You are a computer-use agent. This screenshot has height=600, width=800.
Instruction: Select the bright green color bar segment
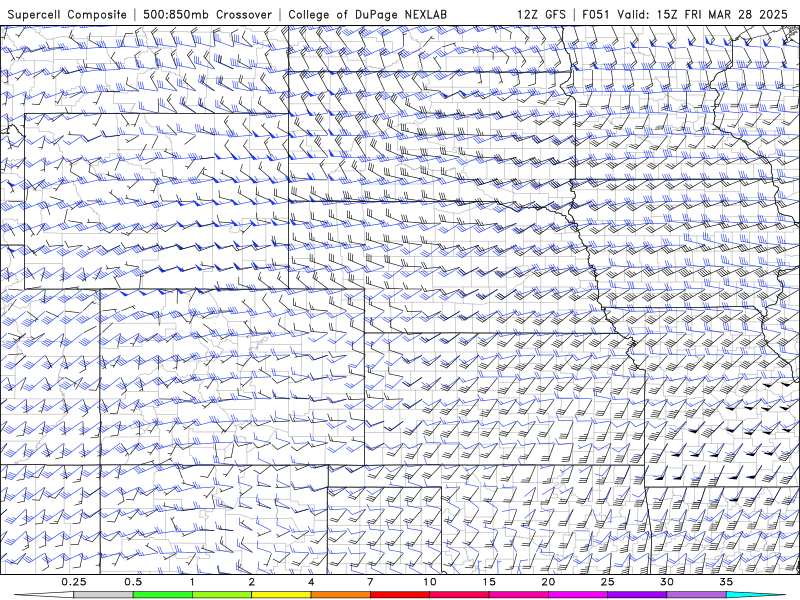click(163, 595)
